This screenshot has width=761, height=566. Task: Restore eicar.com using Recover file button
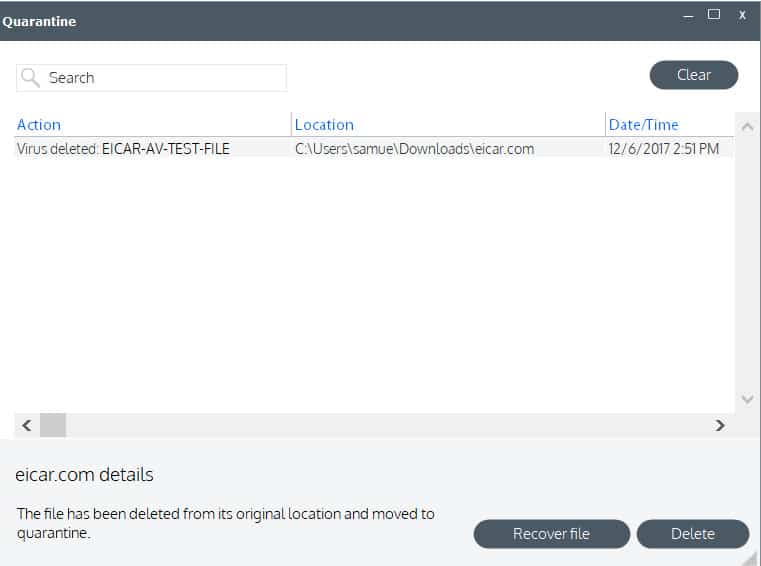tap(551, 534)
